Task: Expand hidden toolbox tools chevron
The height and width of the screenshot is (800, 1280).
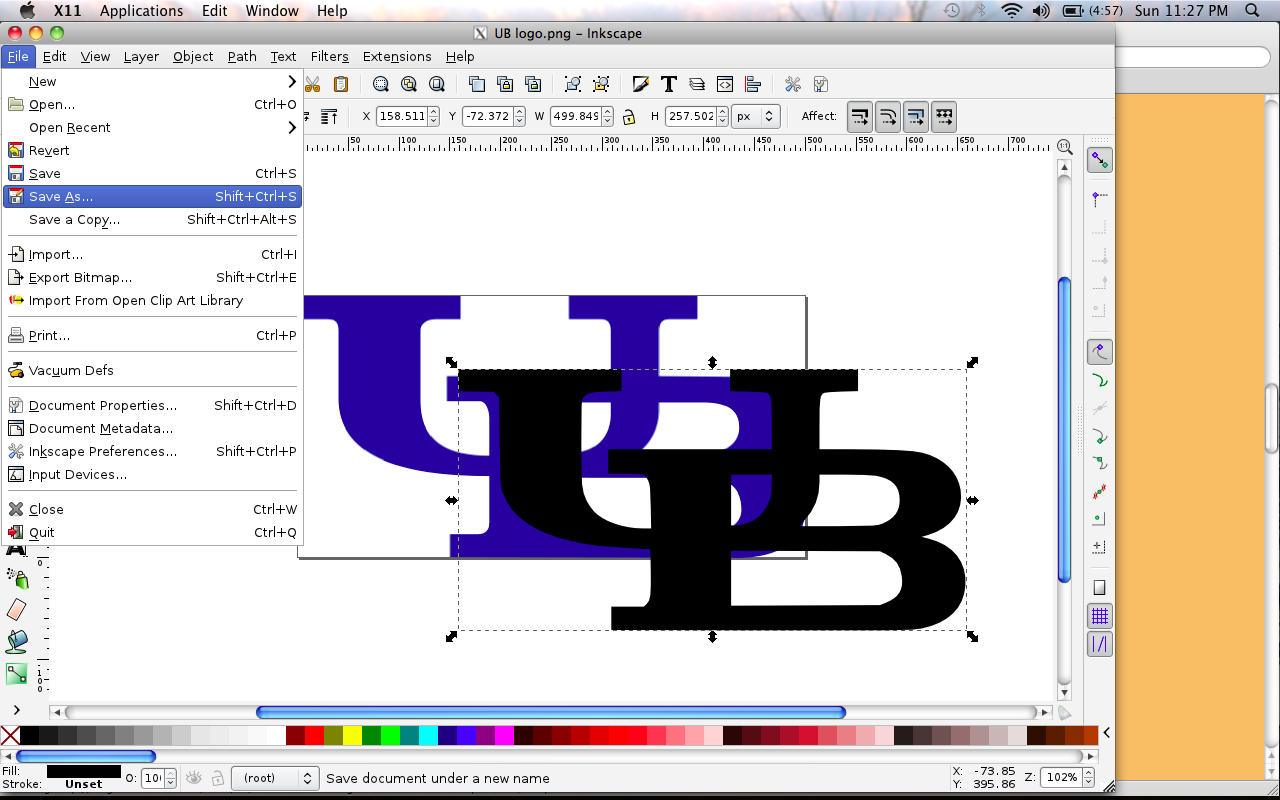Action: click(x=17, y=710)
